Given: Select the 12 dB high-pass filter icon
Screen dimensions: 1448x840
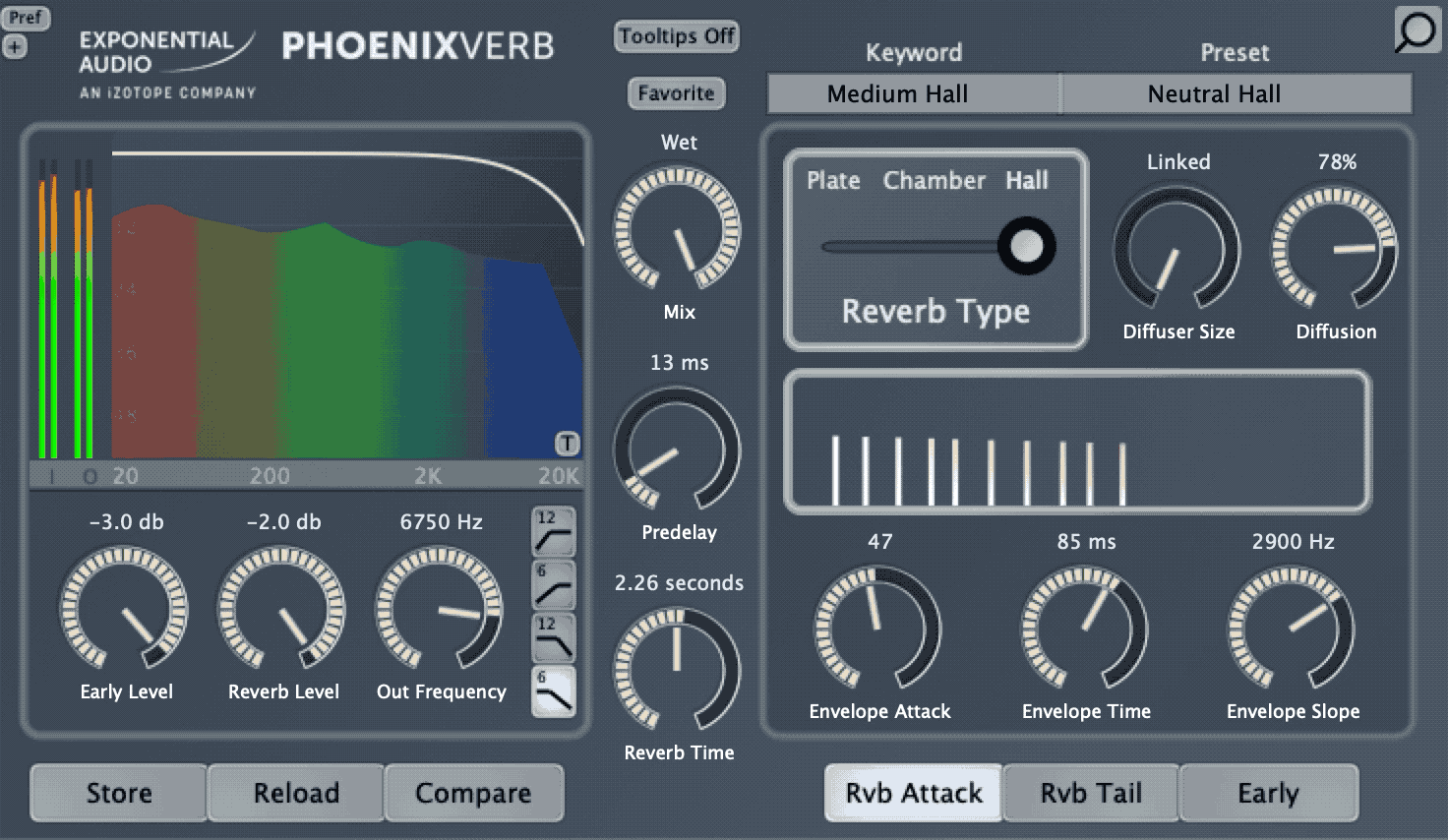Looking at the screenshot, I should [553, 532].
